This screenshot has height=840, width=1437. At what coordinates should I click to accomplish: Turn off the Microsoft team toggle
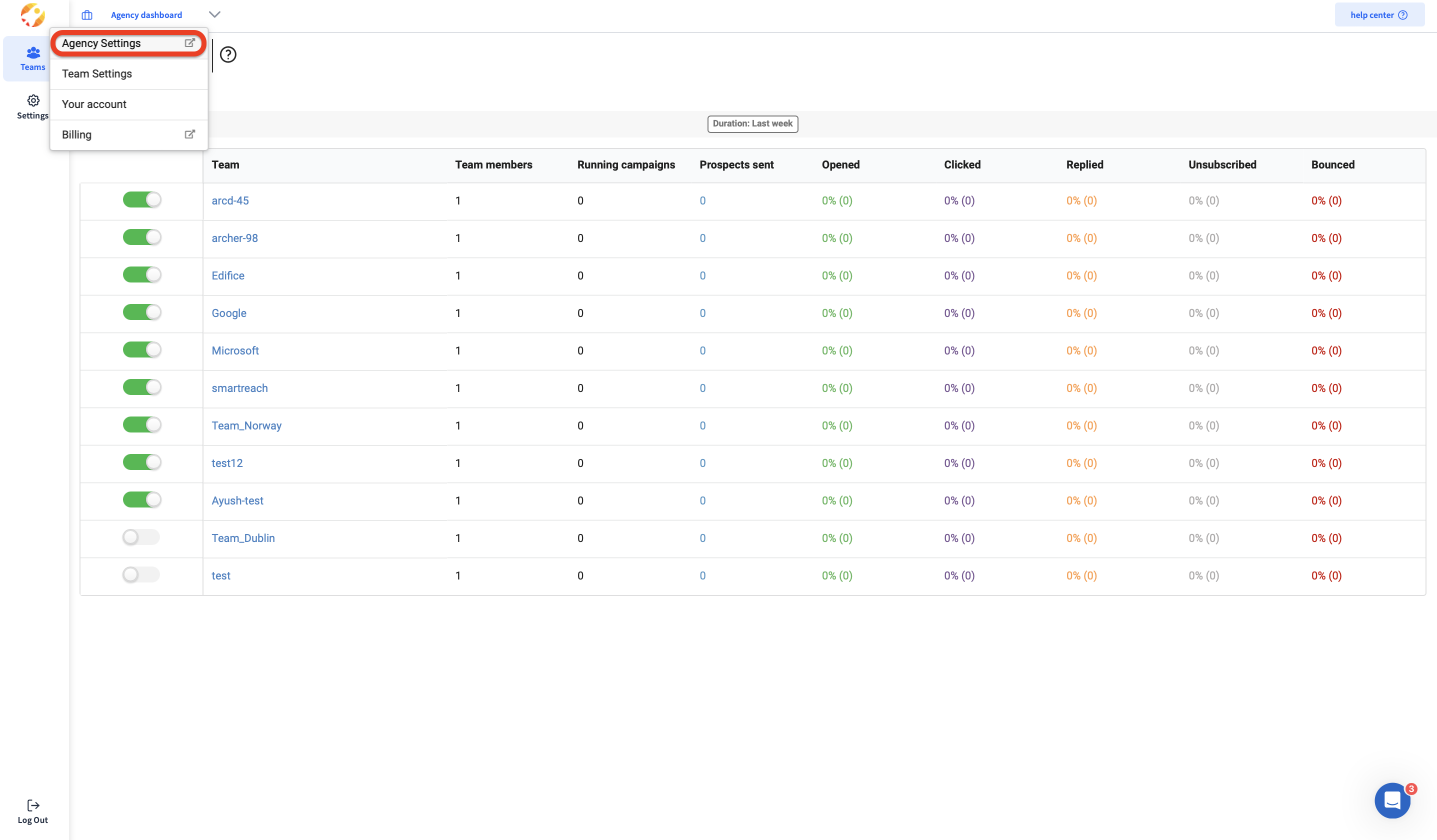(x=142, y=349)
